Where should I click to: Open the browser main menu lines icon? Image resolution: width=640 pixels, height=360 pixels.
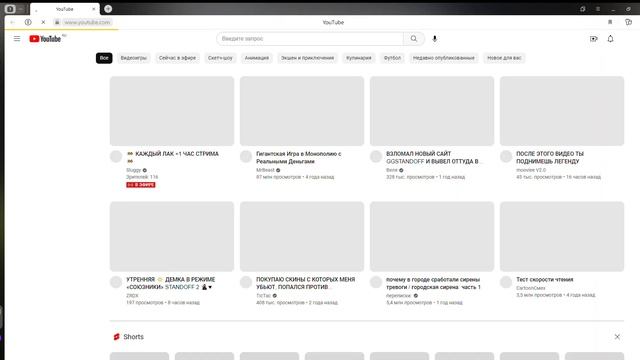[x=598, y=9]
